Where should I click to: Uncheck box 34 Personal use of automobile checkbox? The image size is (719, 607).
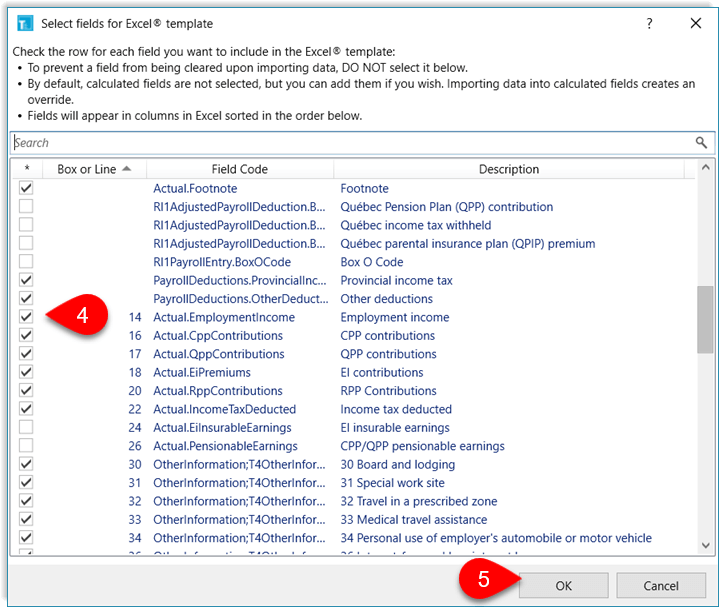pos(26,537)
